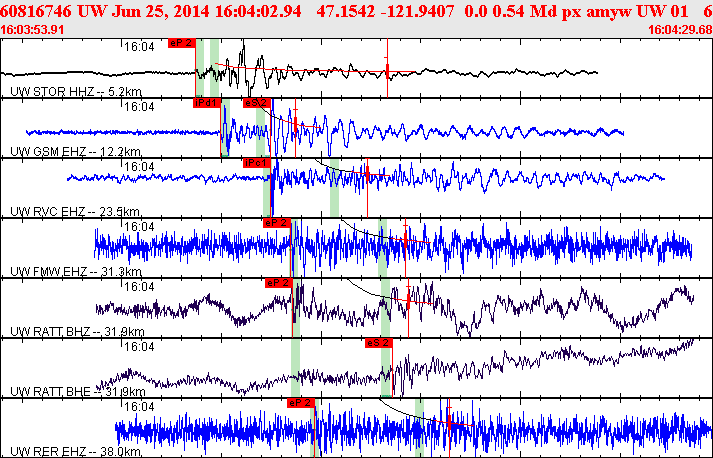The height and width of the screenshot is (458, 713).
Task: Click the second green predicted-arrival bar on RVC EHZ trace
Action: (x=334, y=188)
